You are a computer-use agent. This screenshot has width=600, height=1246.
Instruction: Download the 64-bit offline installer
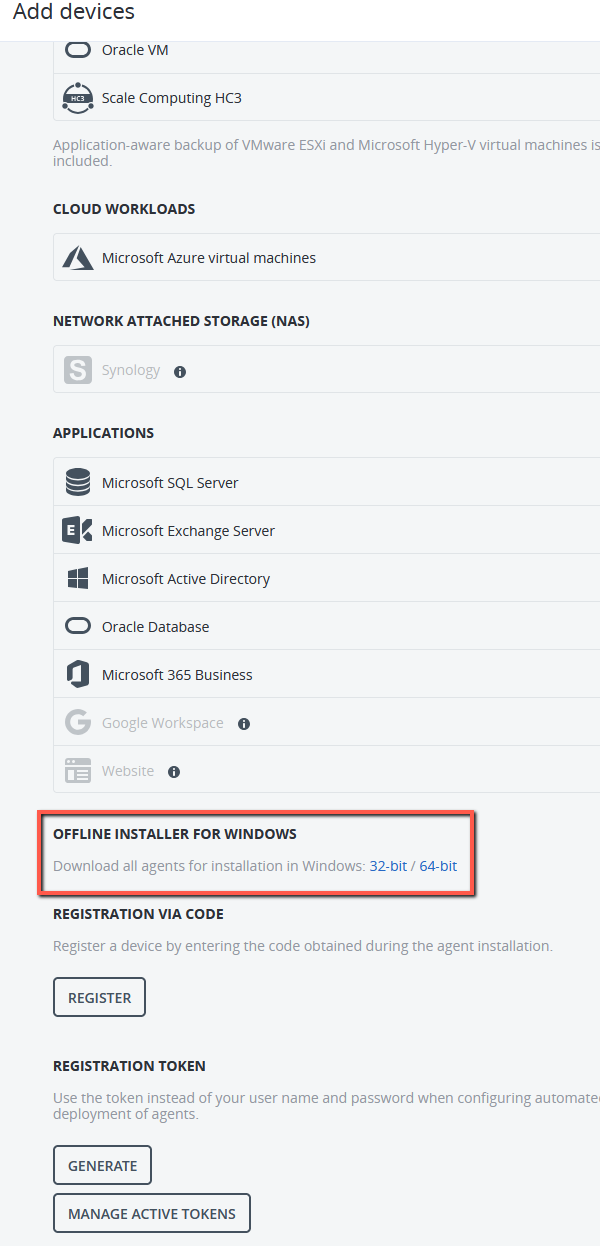[438, 866]
